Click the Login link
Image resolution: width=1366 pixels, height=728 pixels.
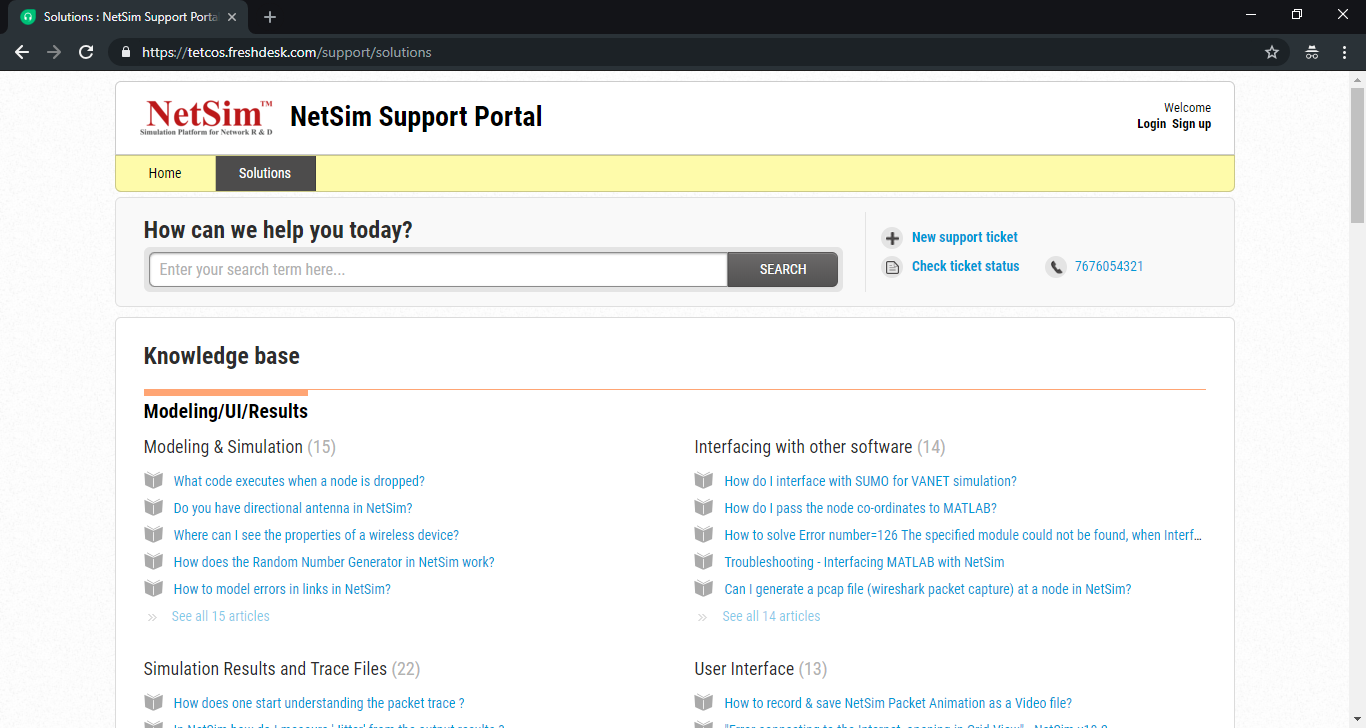pyautogui.click(x=1150, y=124)
